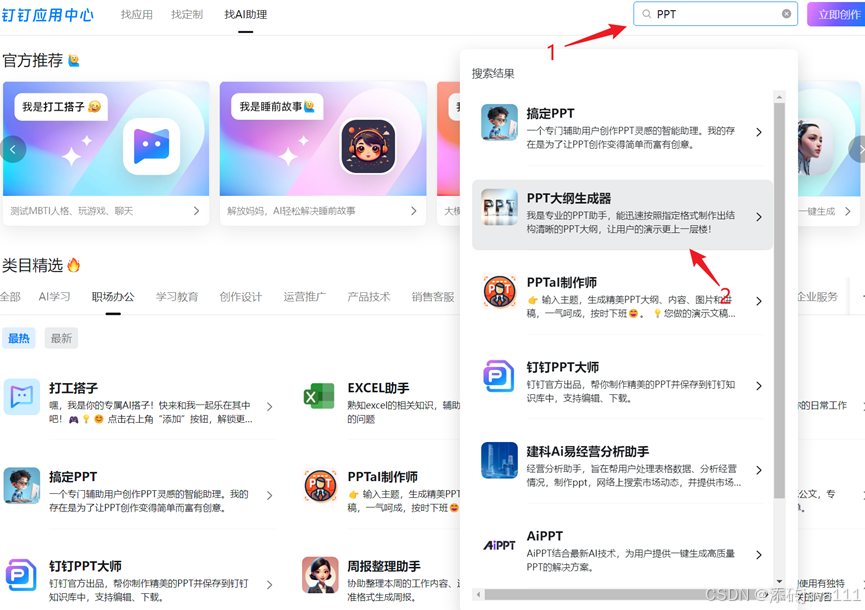Image resolution: width=865 pixels, height=610 pixels.
Task: Select the 产品技术 category tab
Action: [369, 297]
